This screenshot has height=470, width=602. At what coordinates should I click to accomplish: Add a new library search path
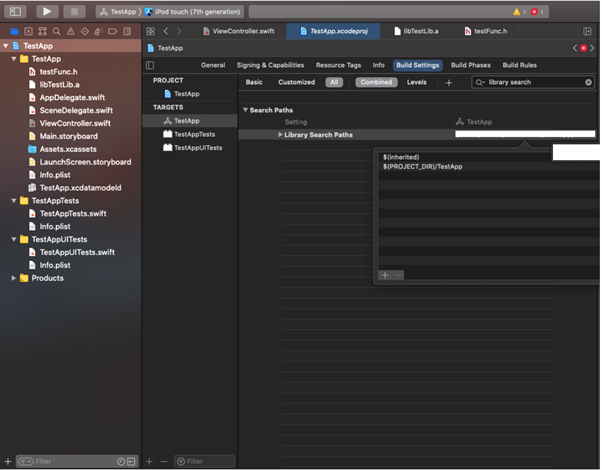tap(385, 275)
